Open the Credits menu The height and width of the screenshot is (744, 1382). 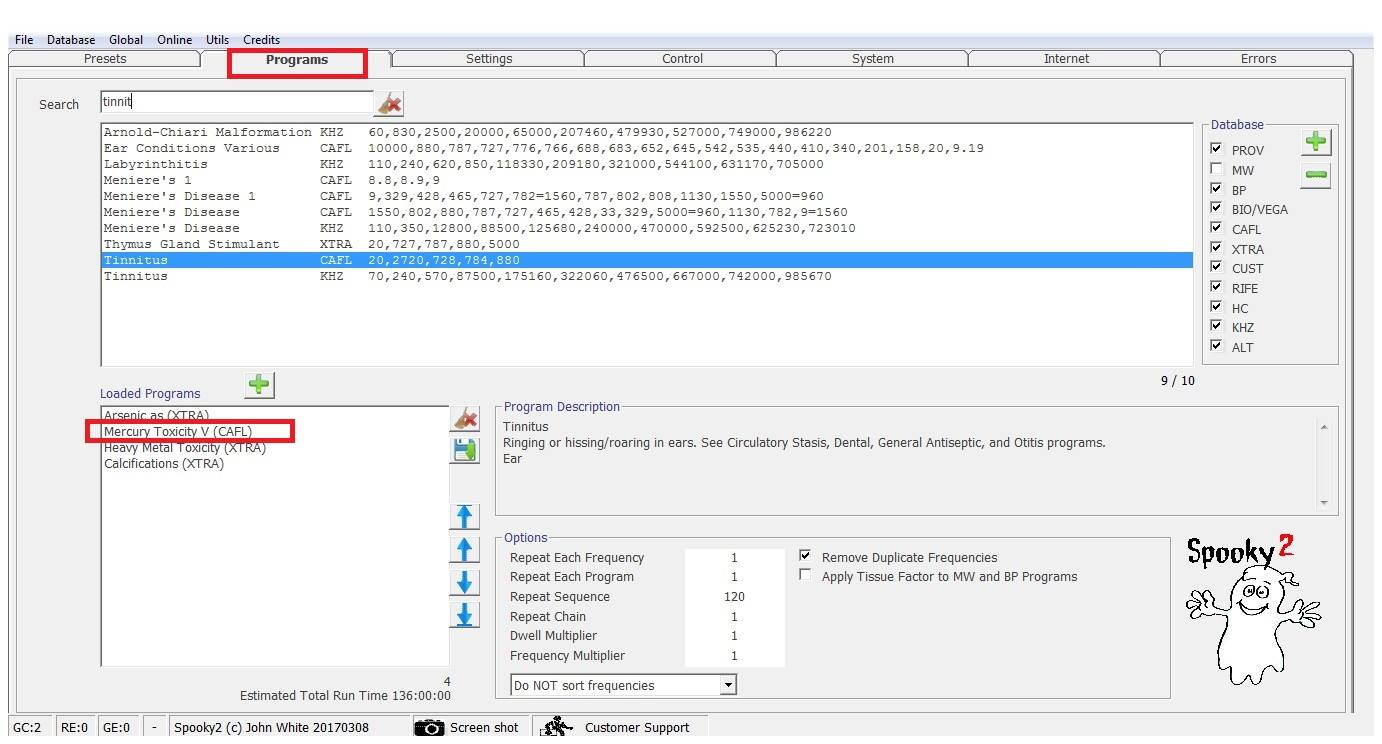point(261,40)
